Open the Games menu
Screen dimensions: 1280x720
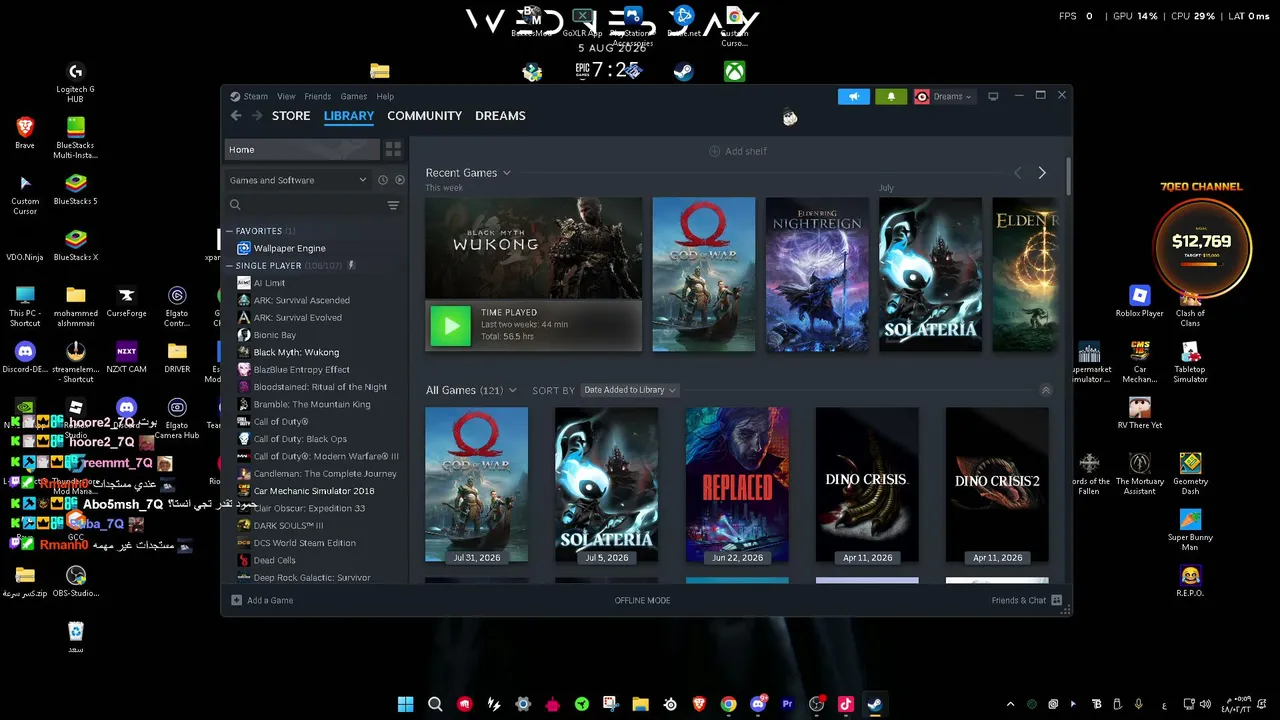coord(353,96)
